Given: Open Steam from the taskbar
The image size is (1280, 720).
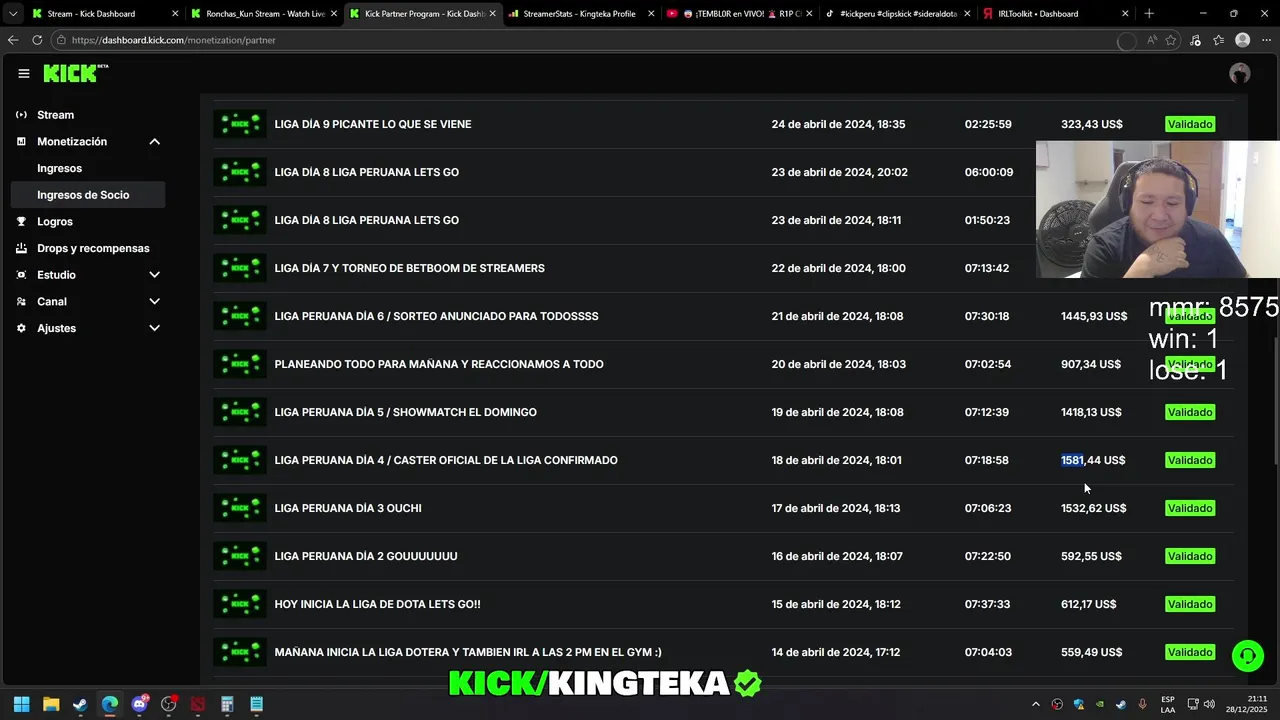Looking at the screenshot, I should click(80, 704).
